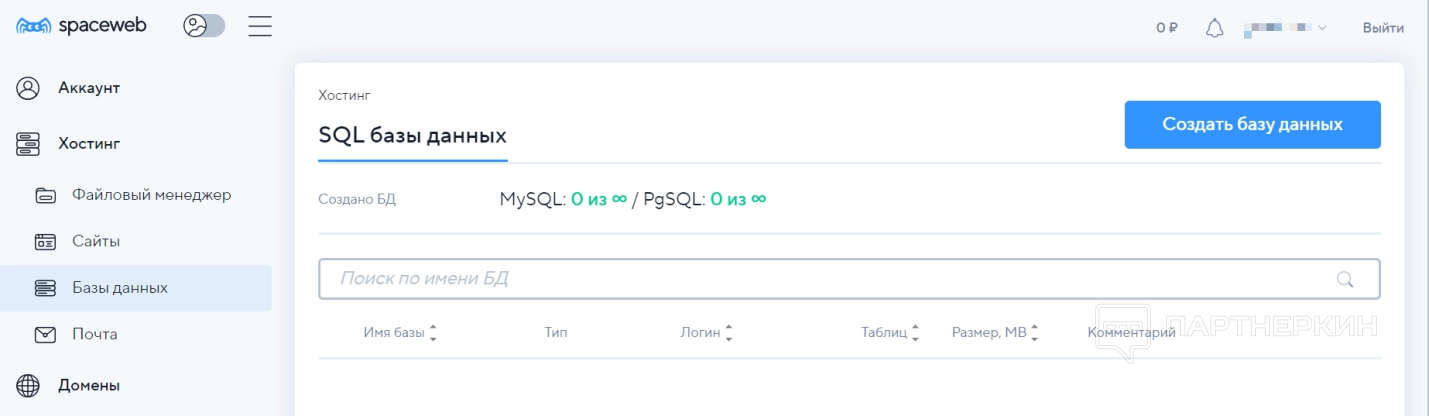Select the Базы данных database icon
1429x416 pixels.
[46, 288]
